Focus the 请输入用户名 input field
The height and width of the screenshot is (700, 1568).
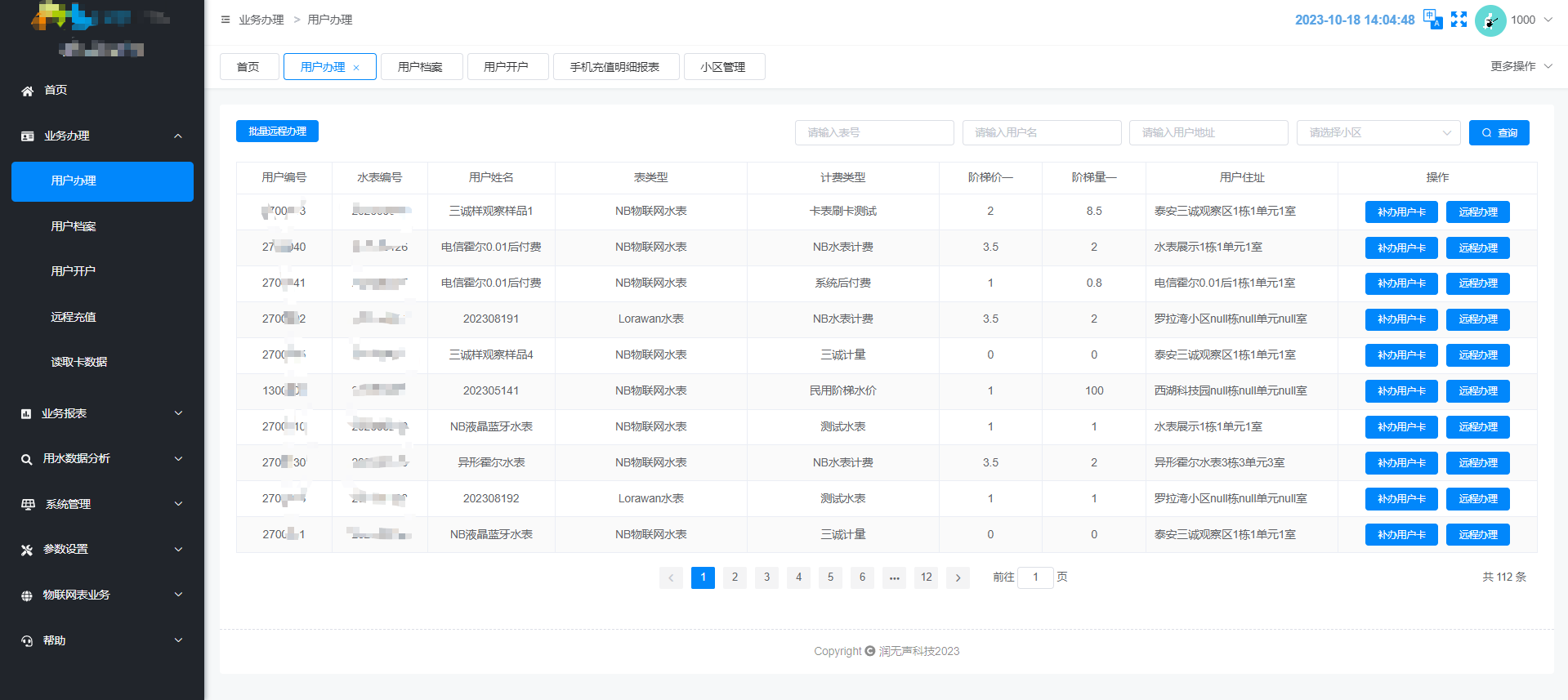1042,132
